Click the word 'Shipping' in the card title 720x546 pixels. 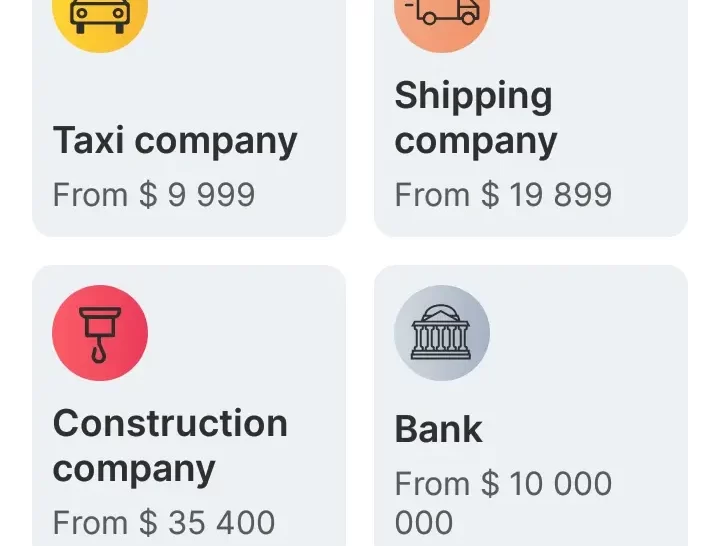coord(473,96)
